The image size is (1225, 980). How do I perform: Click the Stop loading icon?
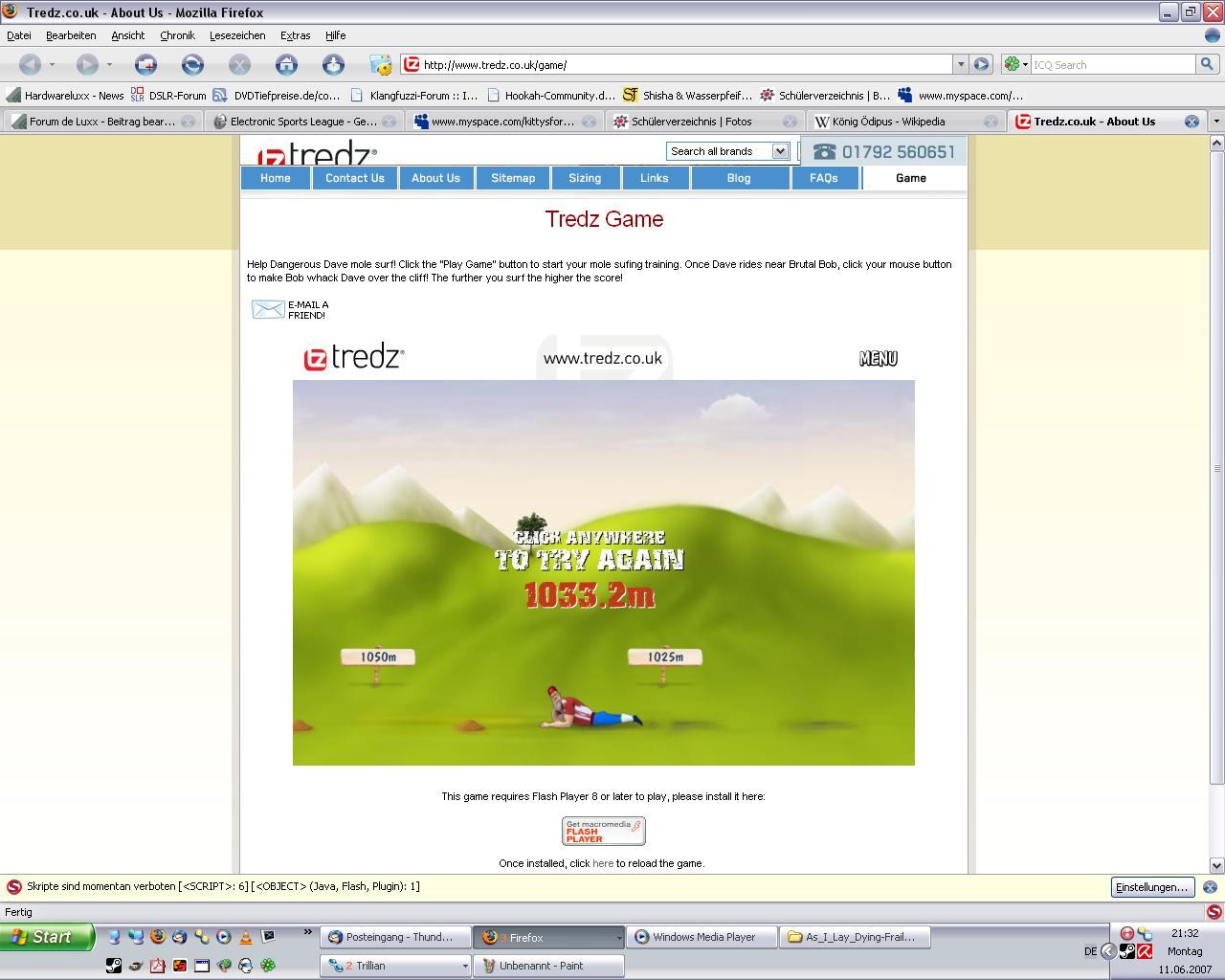coord(239,64)
